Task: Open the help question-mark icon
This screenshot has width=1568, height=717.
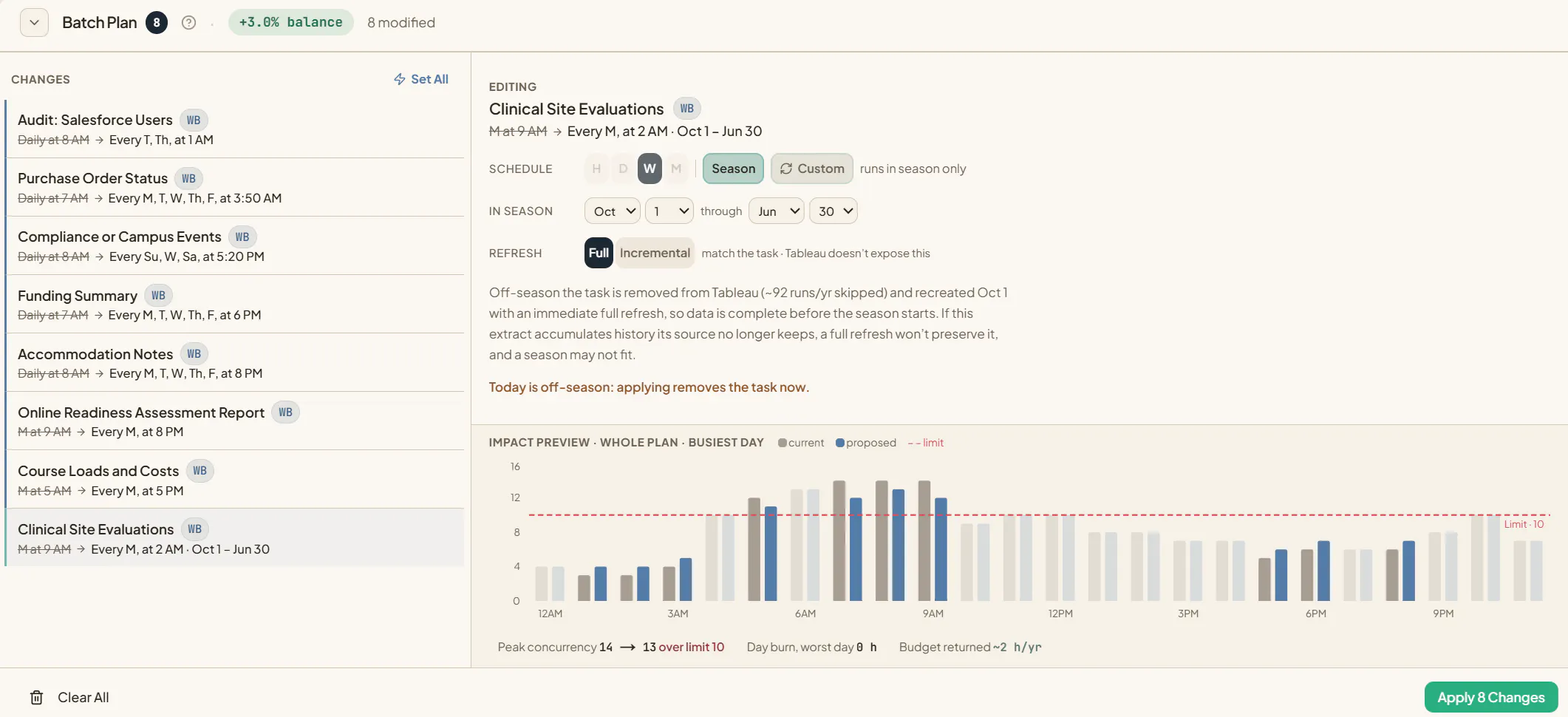Action: tap(189, 22)
